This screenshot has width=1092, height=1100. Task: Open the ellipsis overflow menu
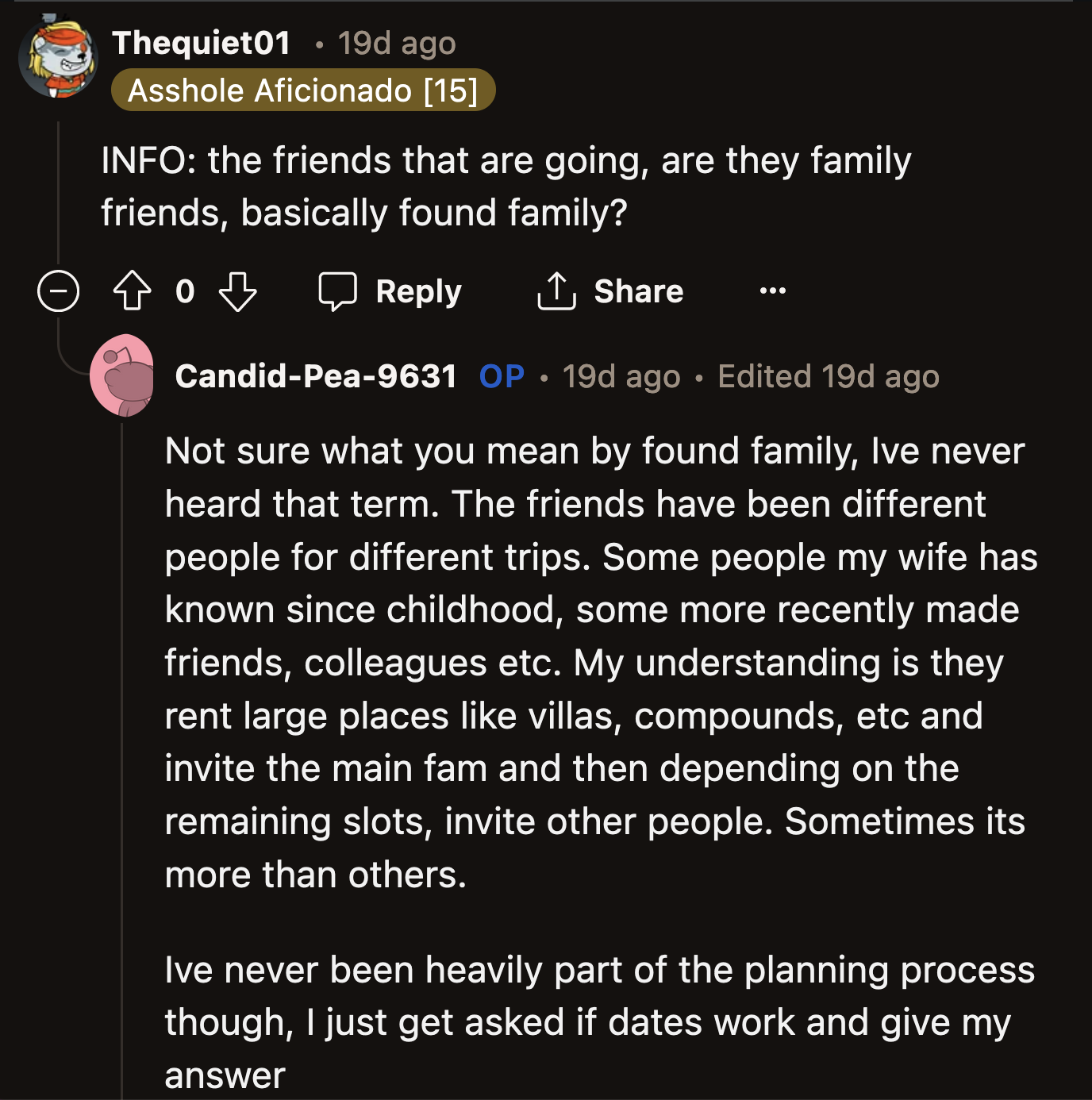pos(771,290)
